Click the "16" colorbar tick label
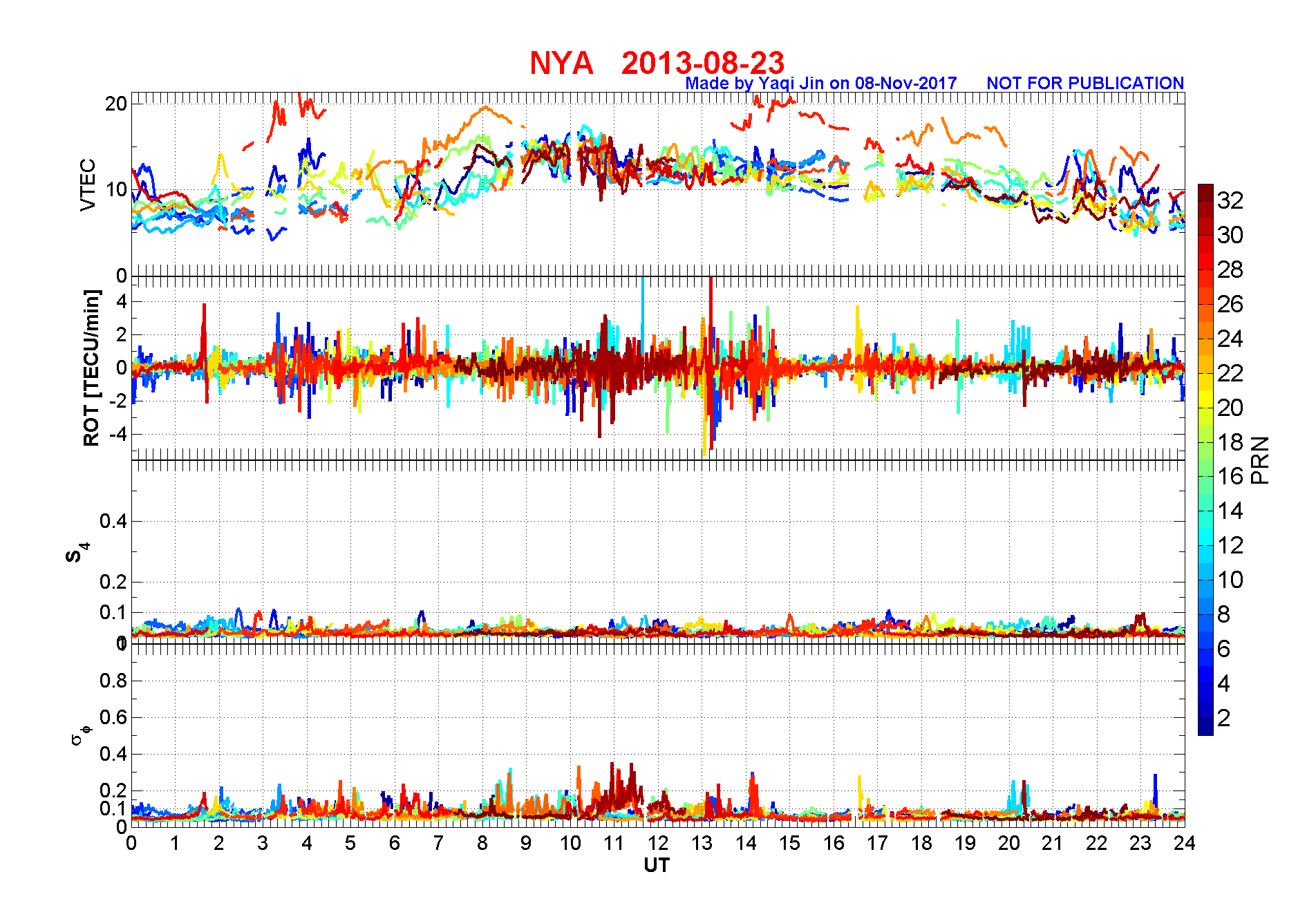This screenshot has width=1316, height=919. [x=1230, y=476]
